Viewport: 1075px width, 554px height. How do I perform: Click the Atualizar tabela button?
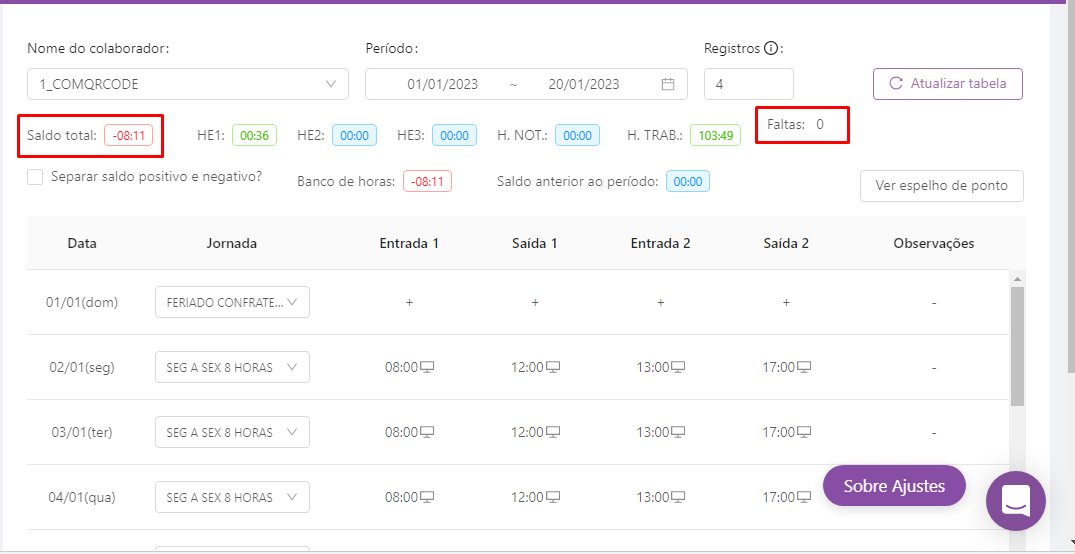click(947, 84)
